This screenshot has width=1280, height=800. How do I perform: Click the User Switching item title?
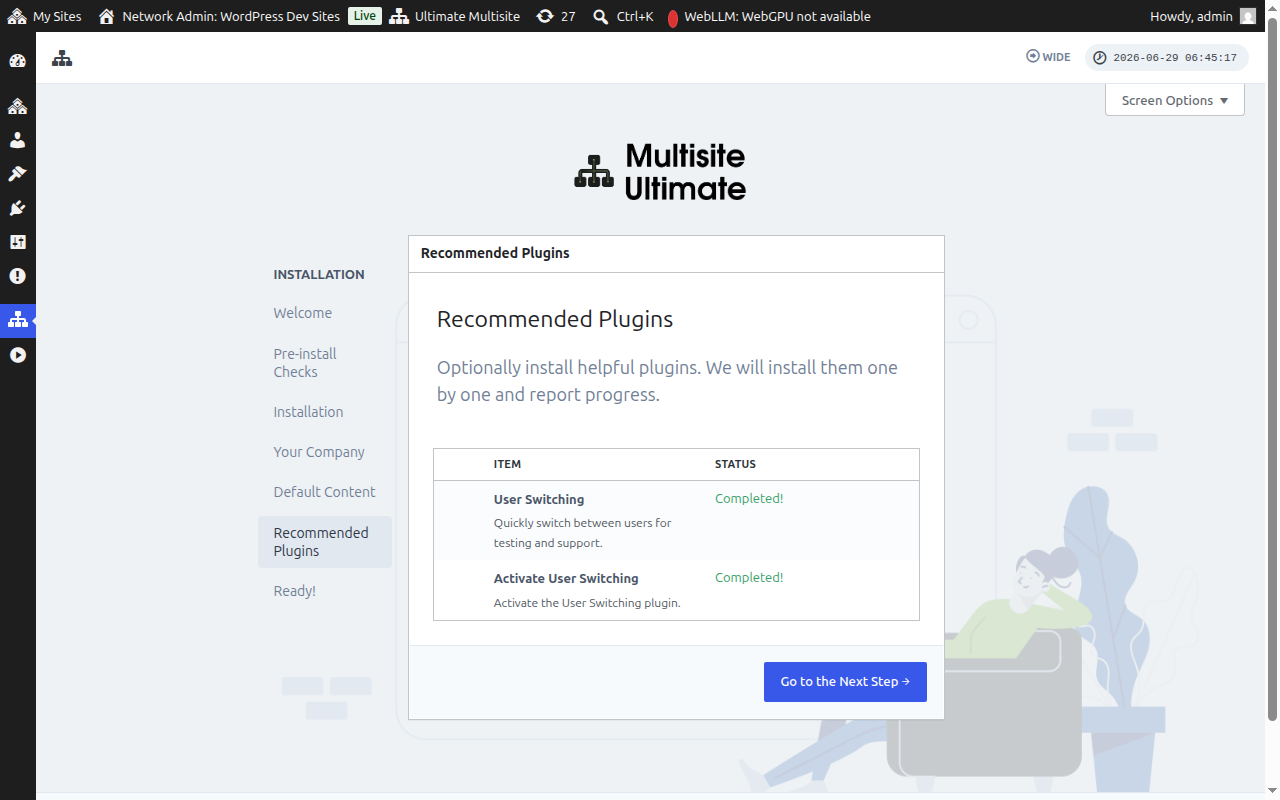coord(539,499)
